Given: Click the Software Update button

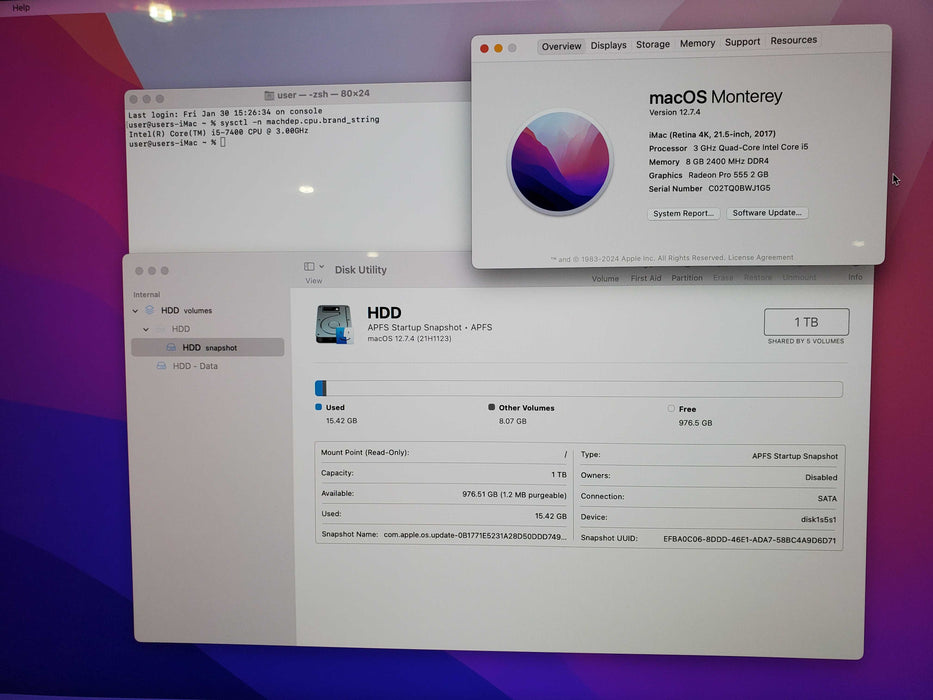Looking at the screenshot, I should pyautogui.click(x=766, y=212).
